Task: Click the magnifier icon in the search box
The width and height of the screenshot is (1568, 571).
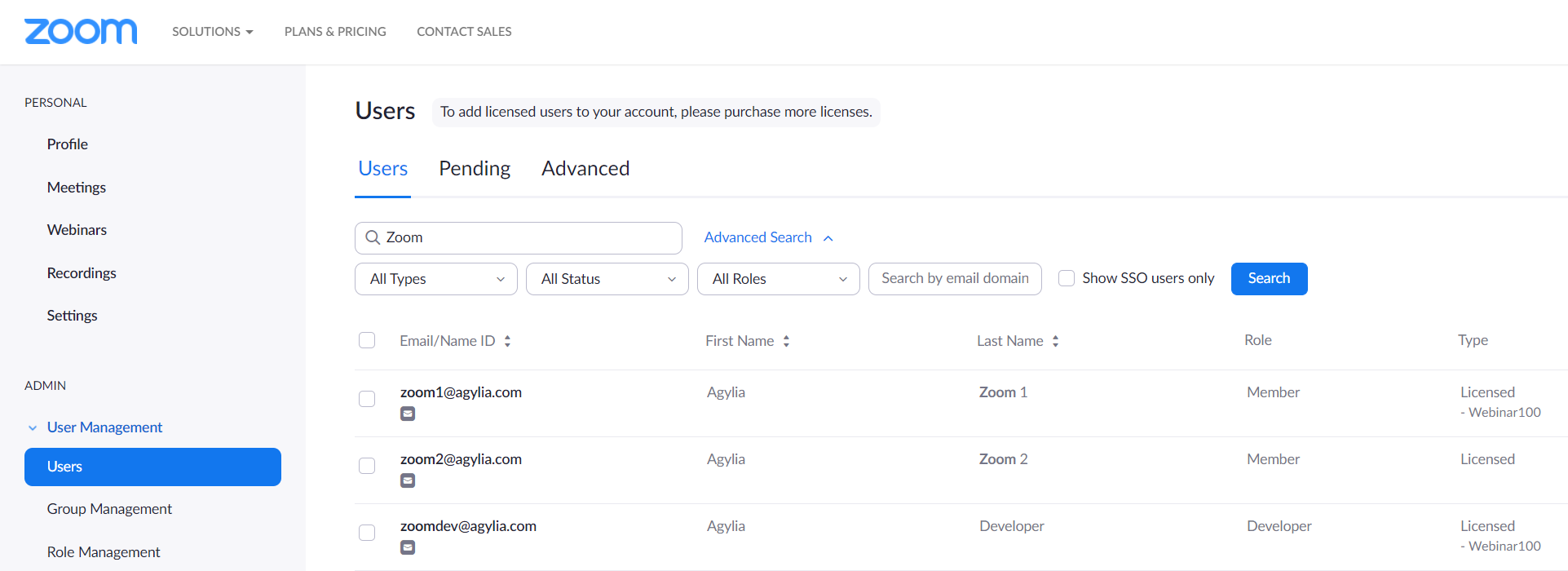Action: coord(373,237)
